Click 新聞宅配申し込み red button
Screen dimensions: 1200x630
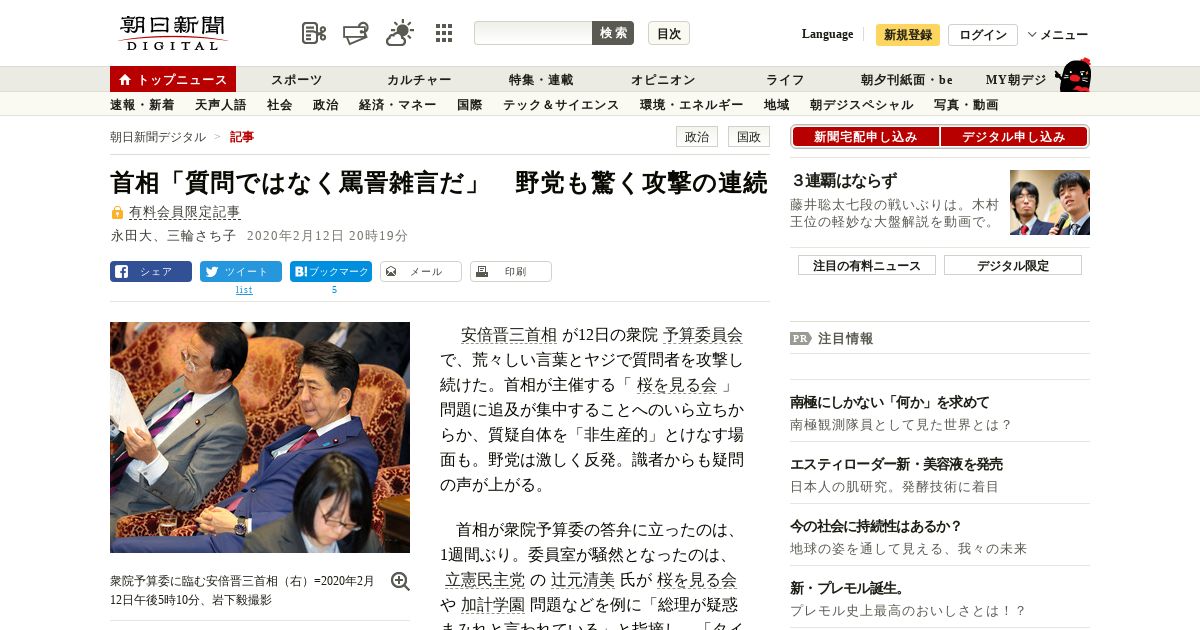click(865, 137)
